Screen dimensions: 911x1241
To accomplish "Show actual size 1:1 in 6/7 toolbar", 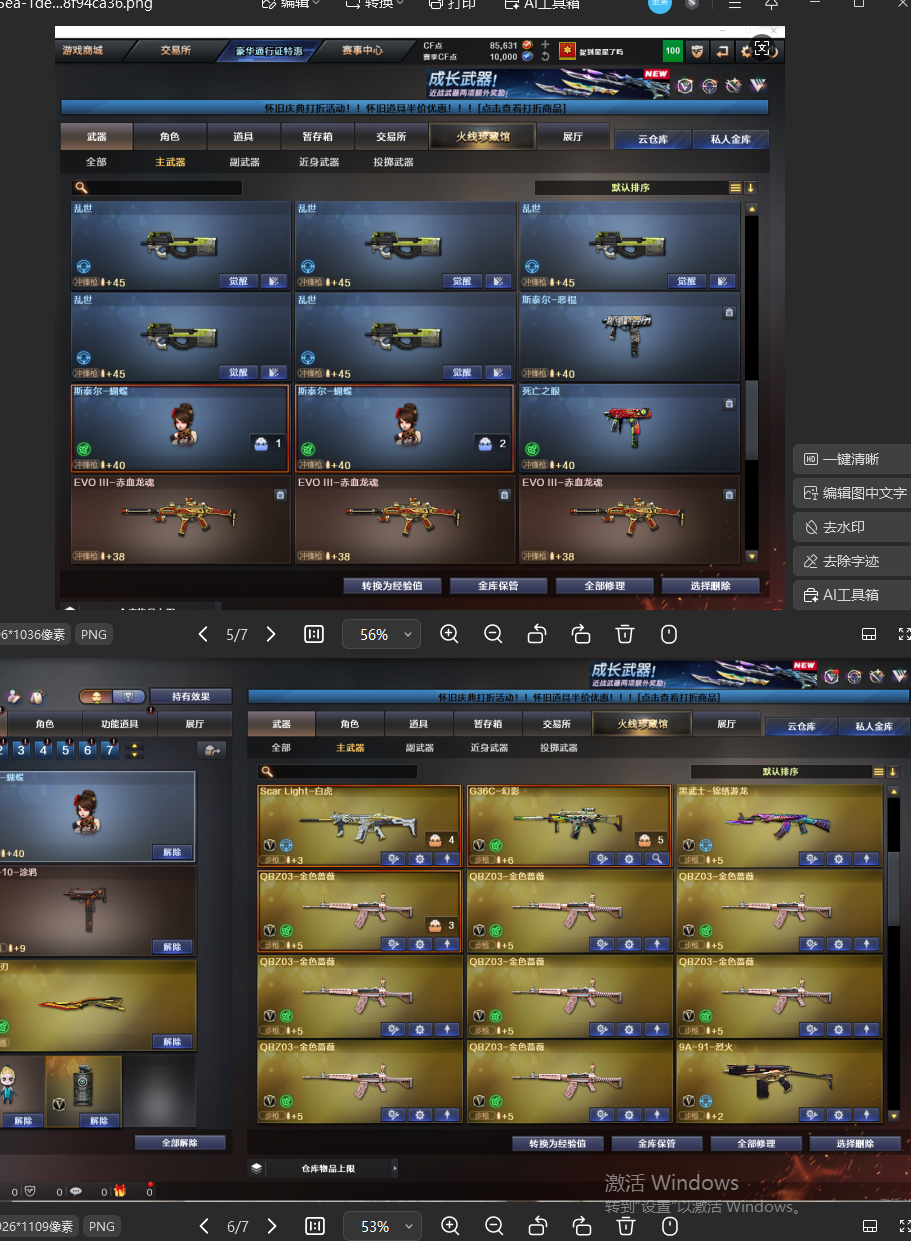I will 314,1226.
